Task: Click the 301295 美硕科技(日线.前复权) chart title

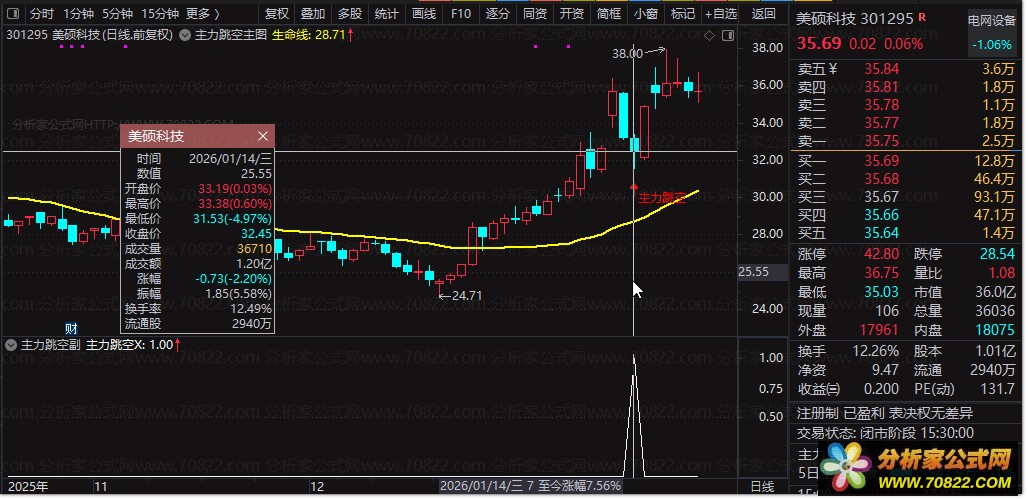Action: point(90,35)
